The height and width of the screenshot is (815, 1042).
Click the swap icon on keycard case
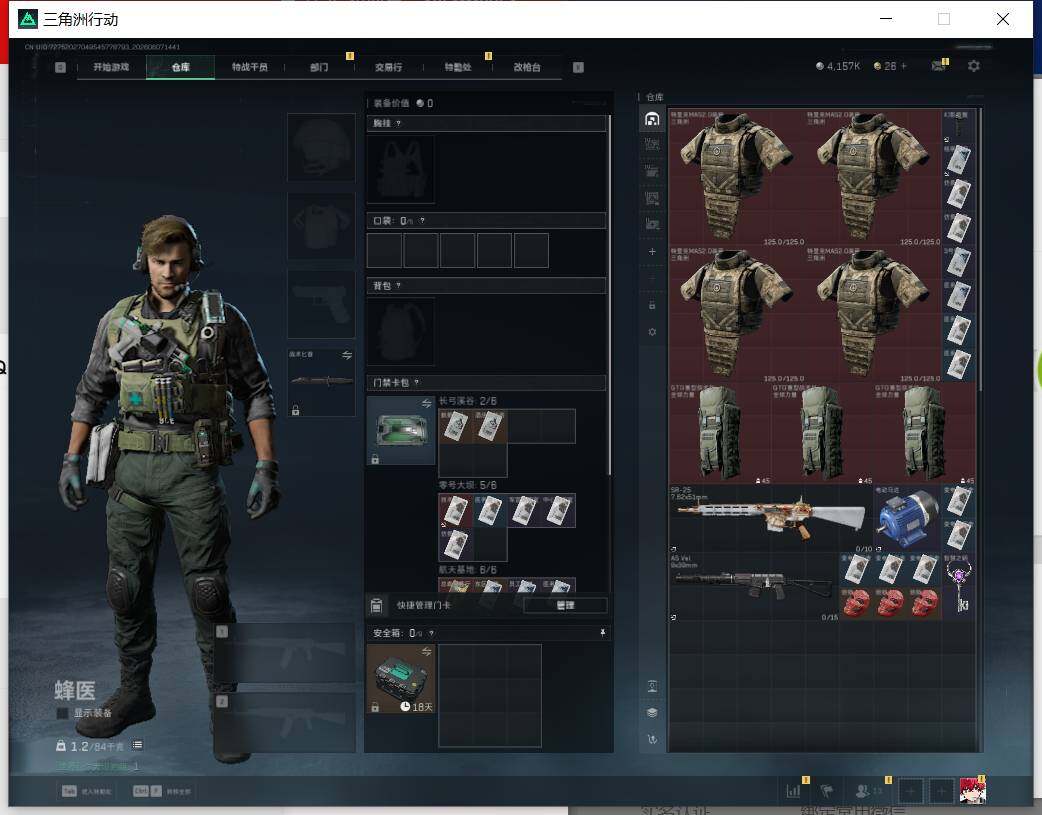tap(426, 404)
